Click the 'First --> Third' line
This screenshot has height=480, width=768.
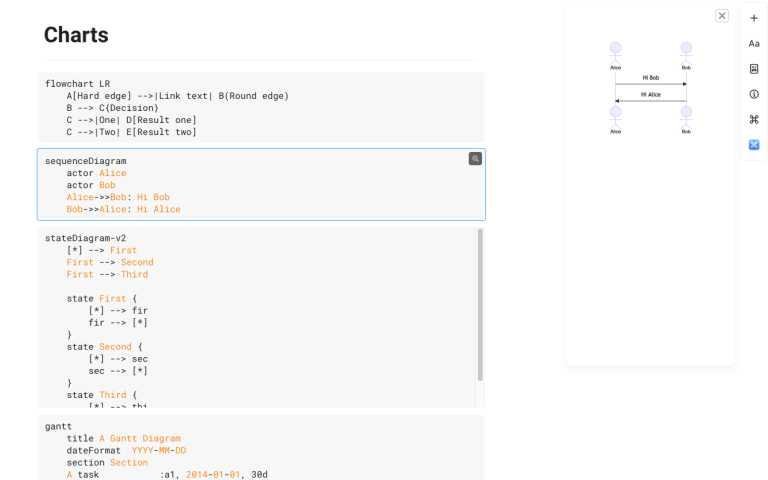(x=107, y=274)
